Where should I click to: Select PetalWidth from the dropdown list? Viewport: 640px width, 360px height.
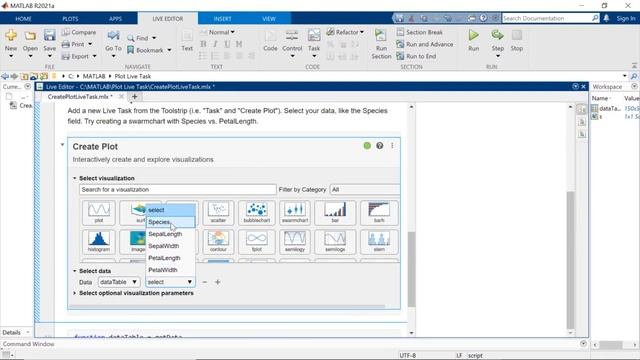(170, 270)
